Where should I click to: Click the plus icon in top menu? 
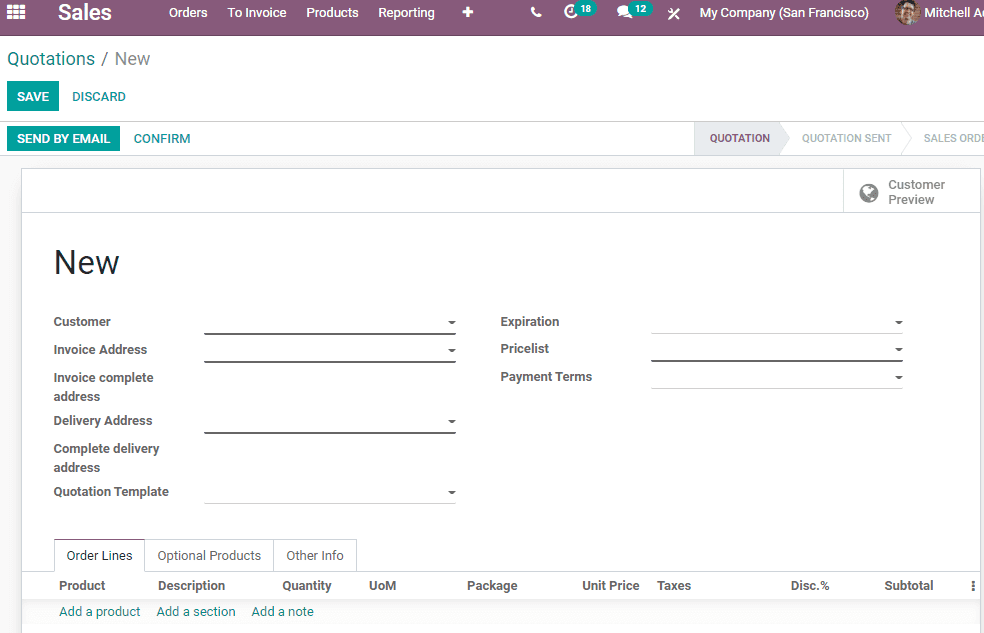point(468,12)
